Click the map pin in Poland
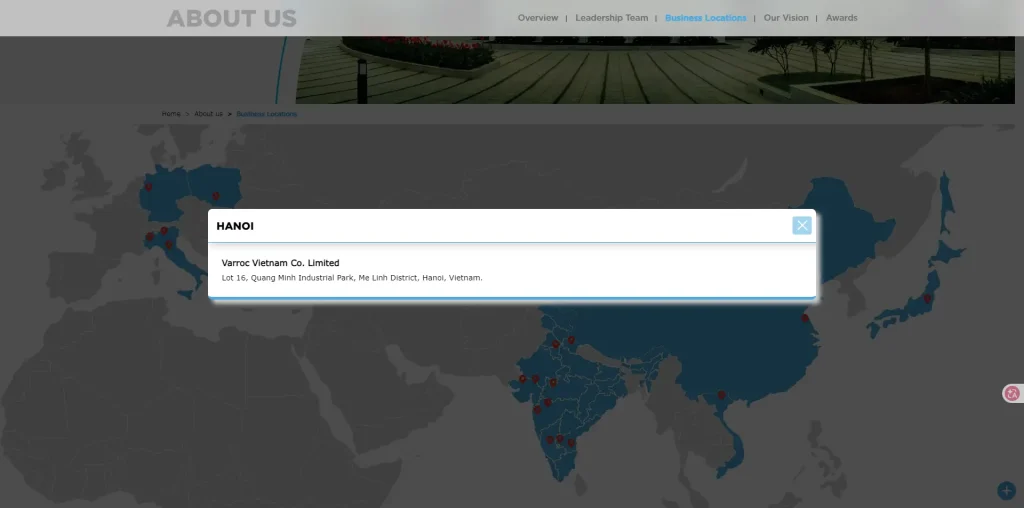The width and height of the screenshot is (1024, 508). (216, 196)
